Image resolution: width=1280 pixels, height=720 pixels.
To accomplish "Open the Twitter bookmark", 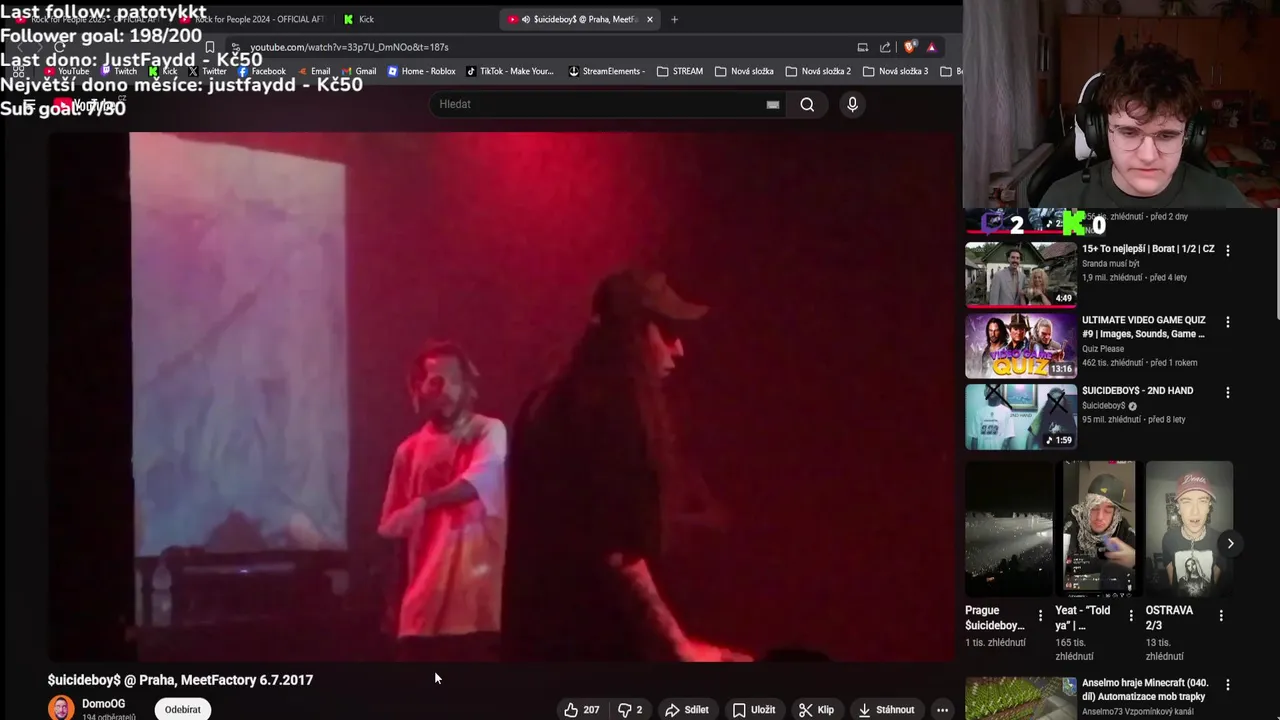I will coord(207,71).
